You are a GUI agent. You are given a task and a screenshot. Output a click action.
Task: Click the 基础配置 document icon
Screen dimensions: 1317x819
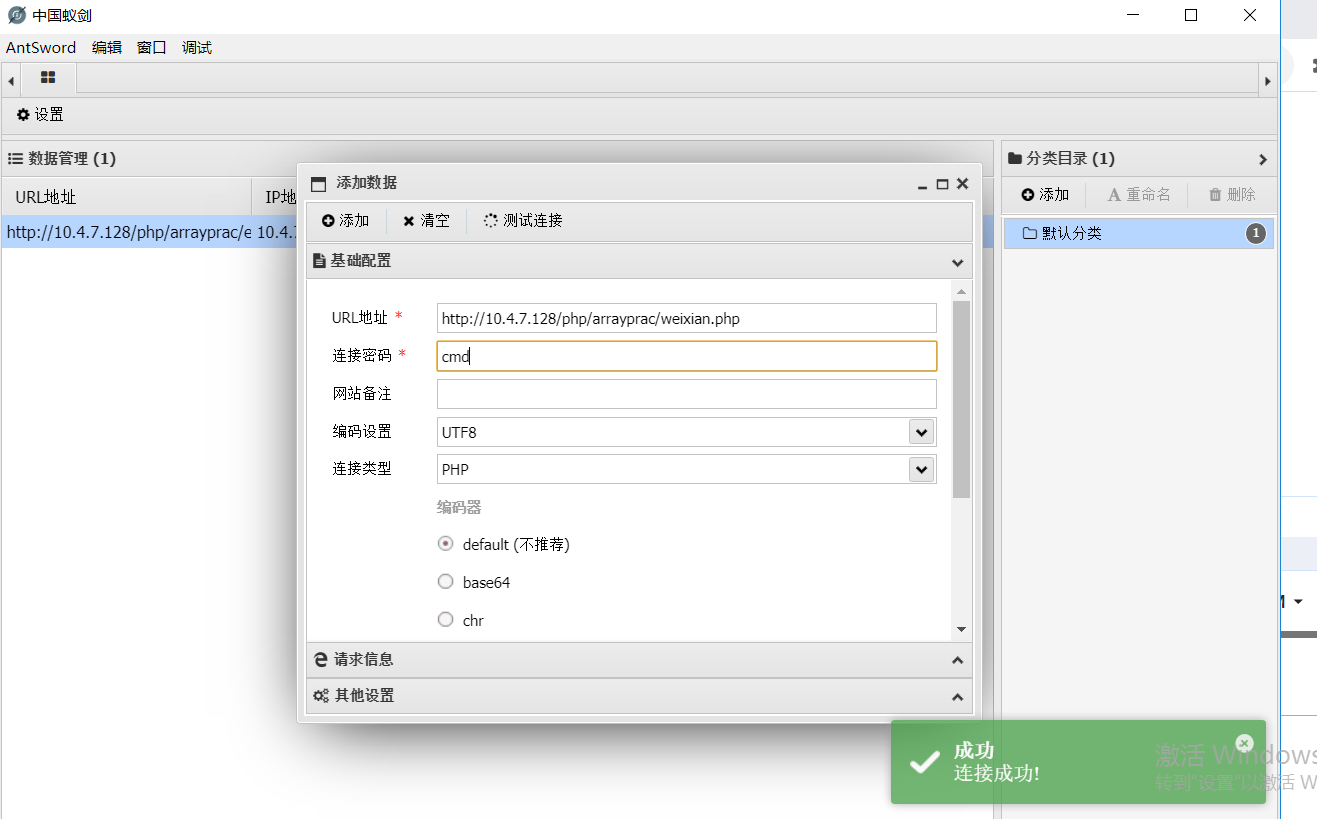click(320, 261)
